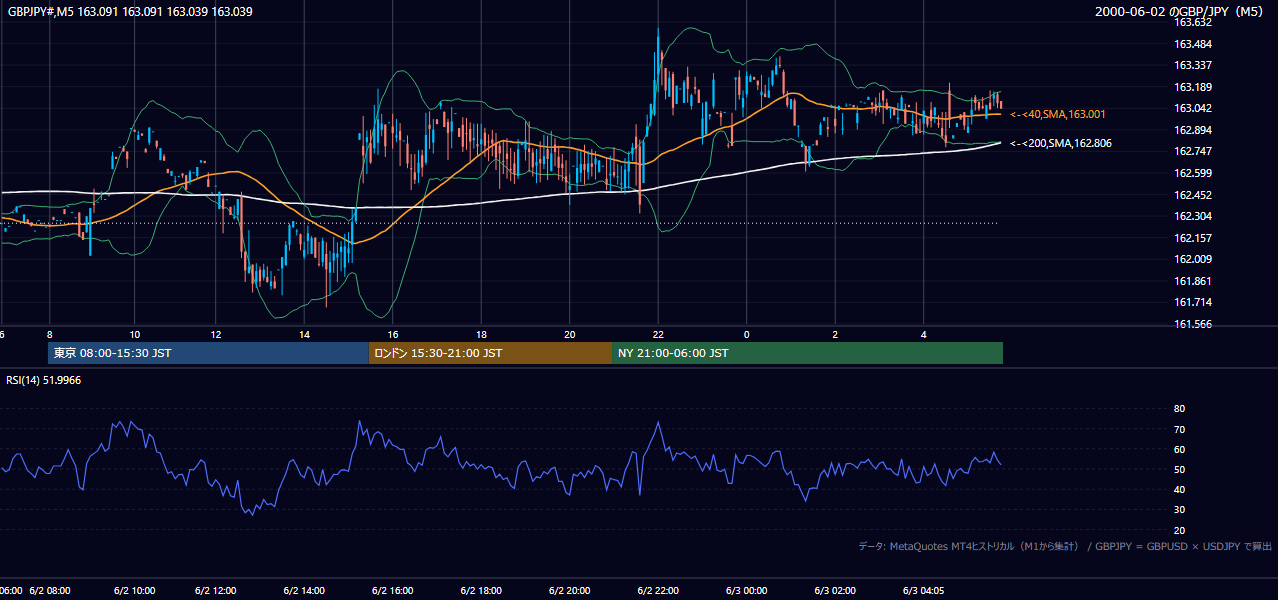Click price axis value 163.042
The height and width of the screenshot is (600, 1278).
tap(1192, 108)
